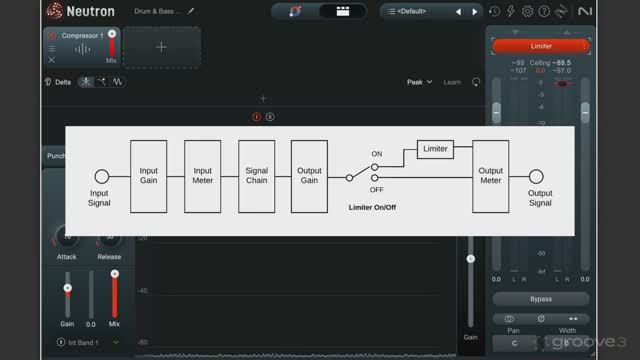The width and height of the screenshot is (640, 360).
Task: Click the Pan field showing C
Action: 514,343
